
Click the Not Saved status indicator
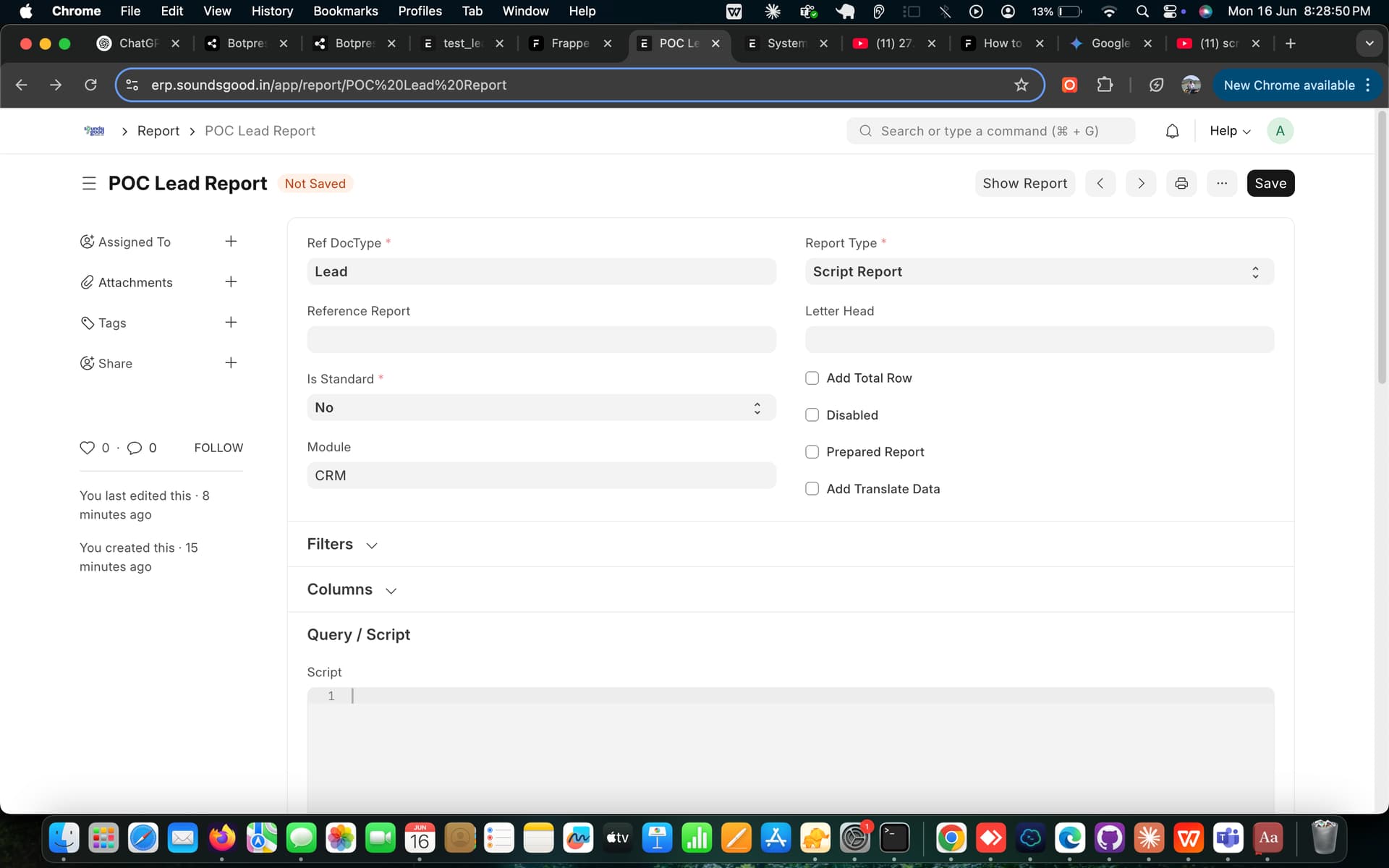[x=315, y=184]
